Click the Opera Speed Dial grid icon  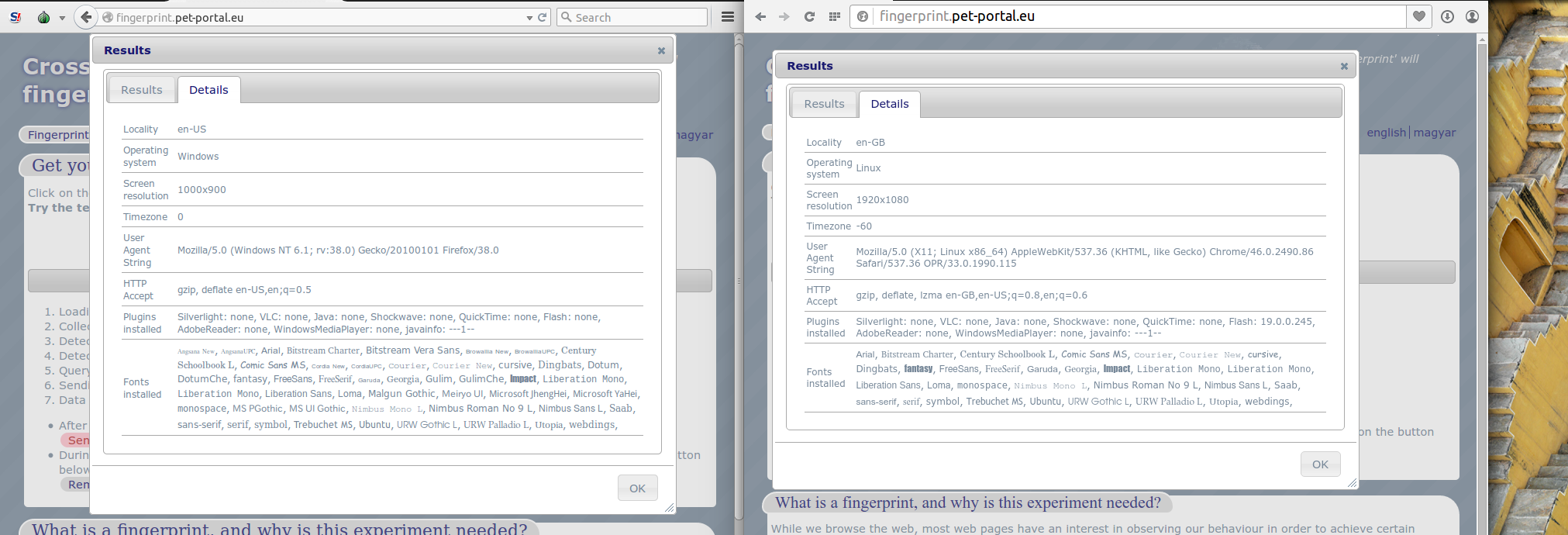(834, 16)
